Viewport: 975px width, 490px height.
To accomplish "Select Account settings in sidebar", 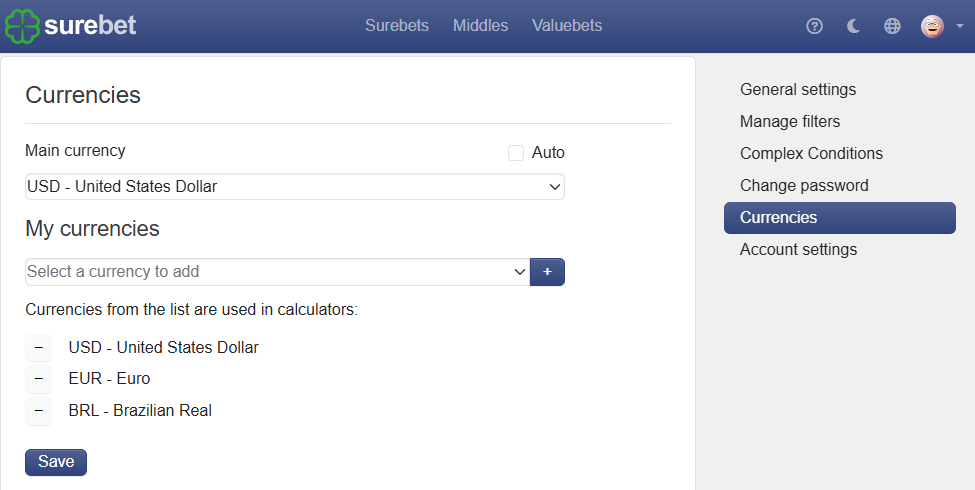I will [x=798, y=249].
